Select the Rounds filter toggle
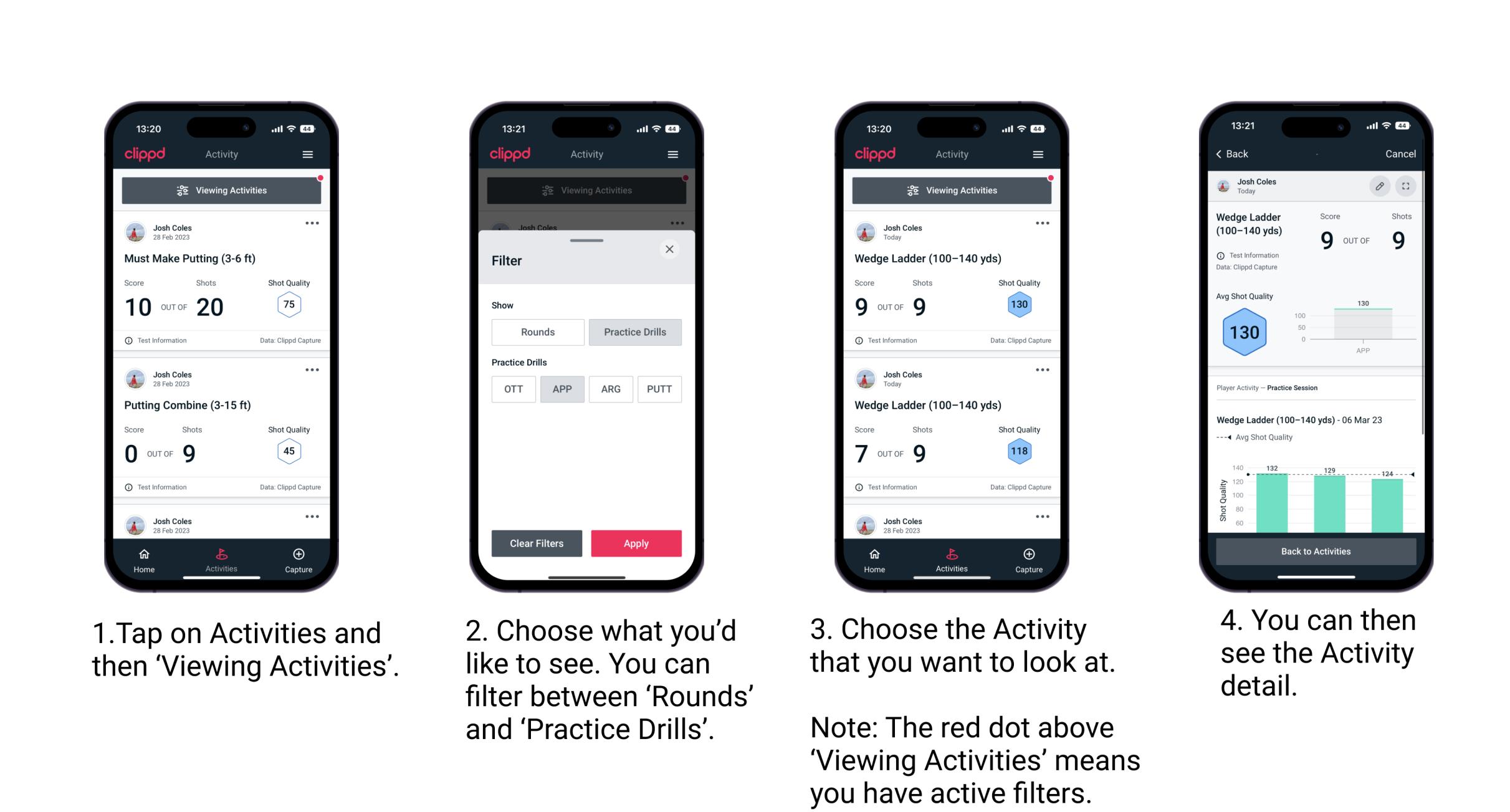This screenshot has height=812, width=1510. click(537, 332)
